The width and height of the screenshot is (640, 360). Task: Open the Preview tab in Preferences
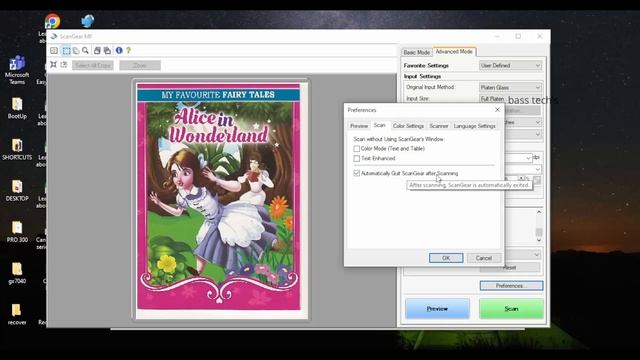tap(359, 126)
